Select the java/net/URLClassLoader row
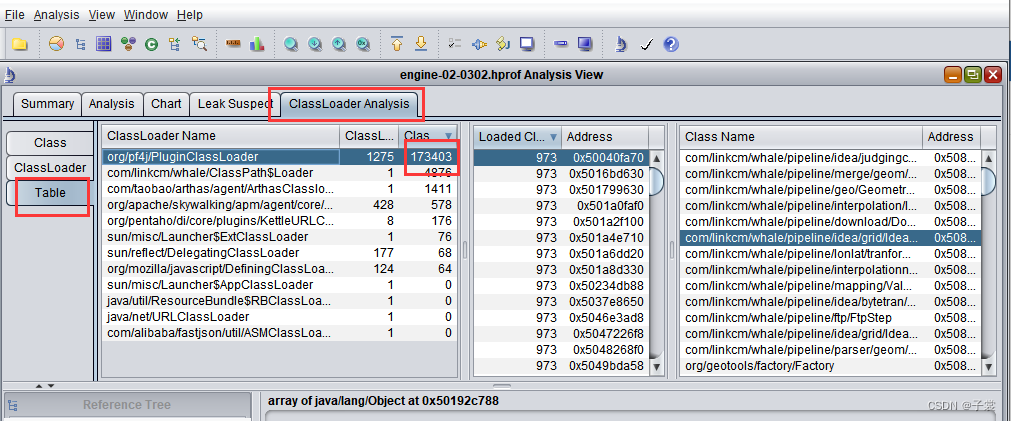 point(279,317)
